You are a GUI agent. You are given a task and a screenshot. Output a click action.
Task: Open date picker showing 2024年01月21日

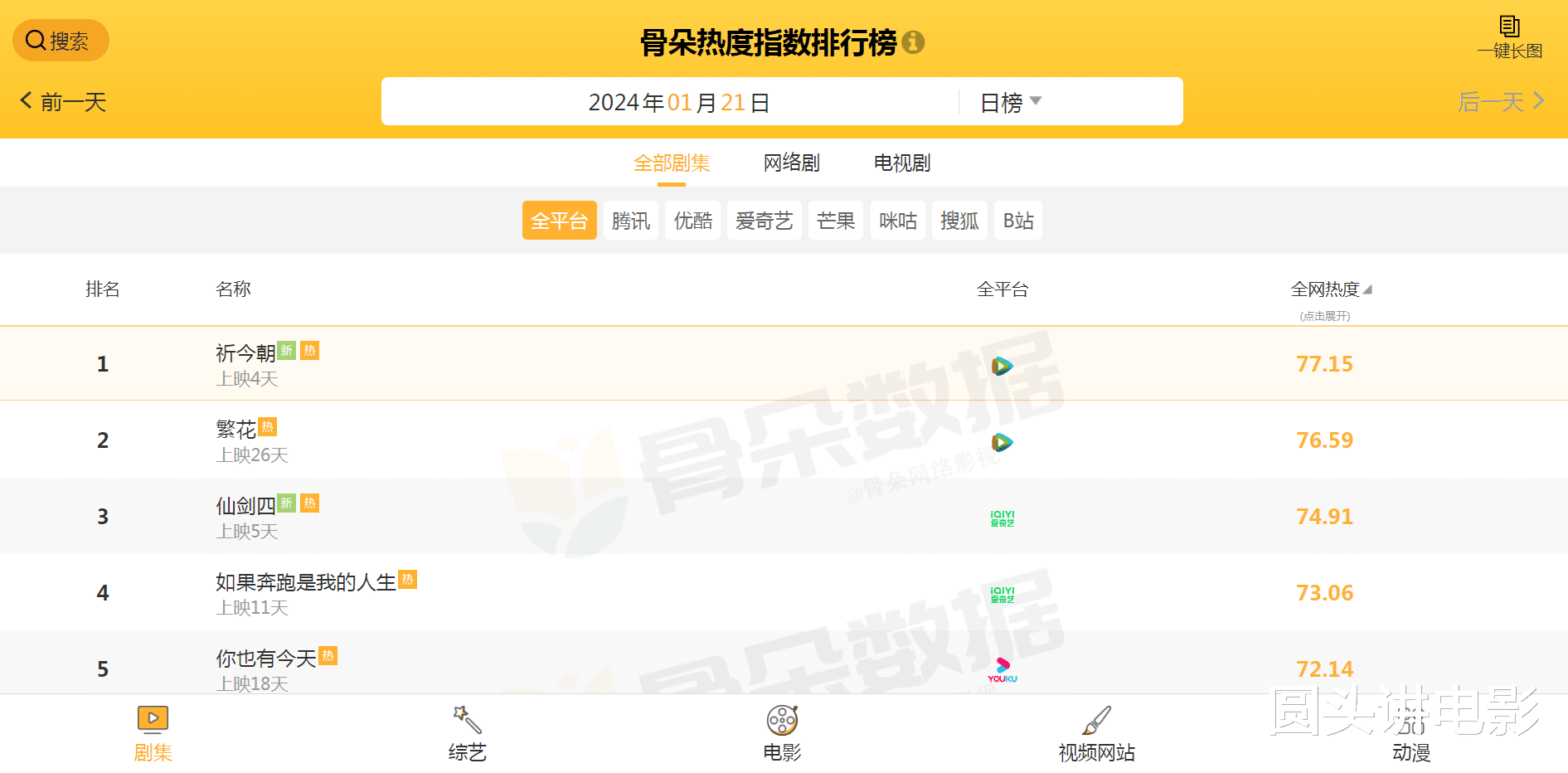679,102
